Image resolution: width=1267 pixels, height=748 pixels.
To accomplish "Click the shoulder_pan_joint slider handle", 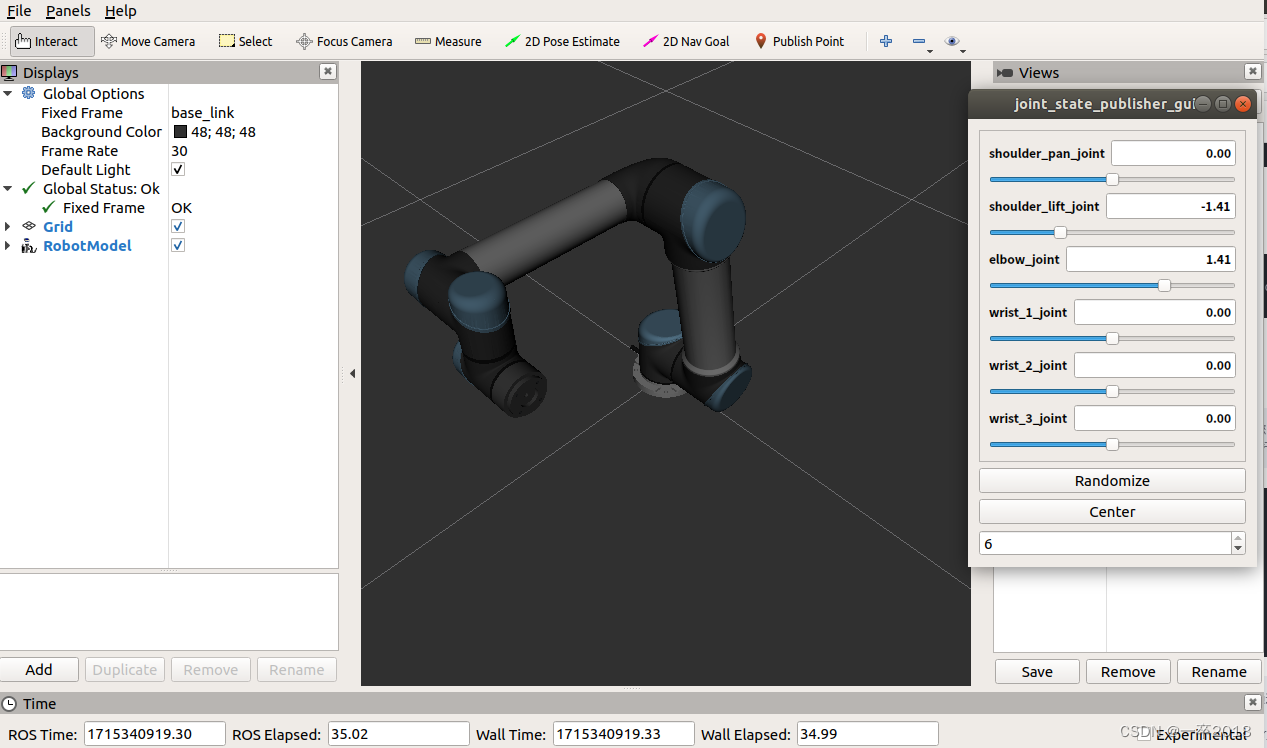I will pos(1112,180).
